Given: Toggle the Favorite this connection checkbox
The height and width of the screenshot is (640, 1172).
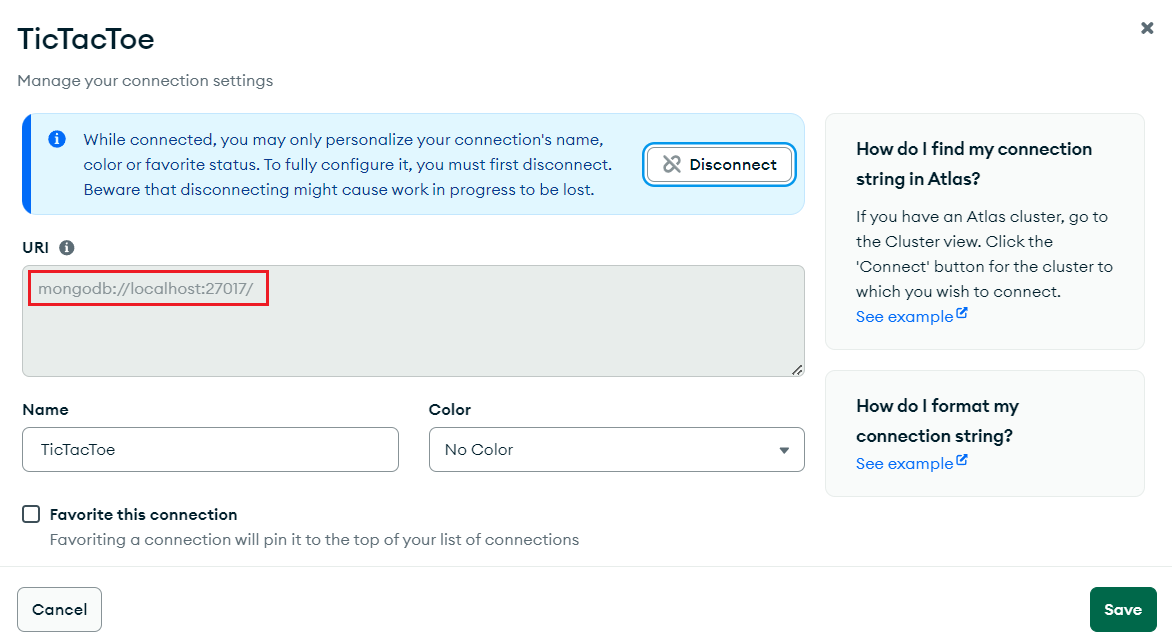Looking at the screenshot, I should [x=31, y=514].
